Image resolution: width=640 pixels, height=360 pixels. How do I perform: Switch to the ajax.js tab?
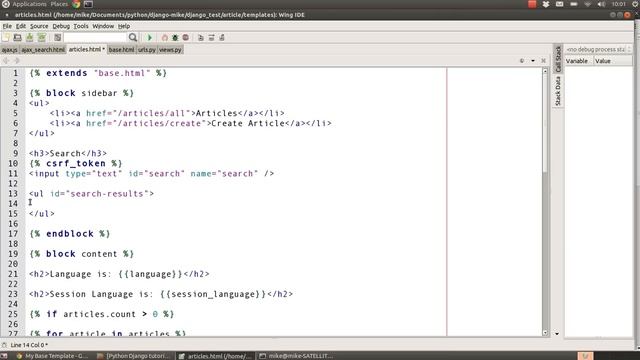click(9, 50)
